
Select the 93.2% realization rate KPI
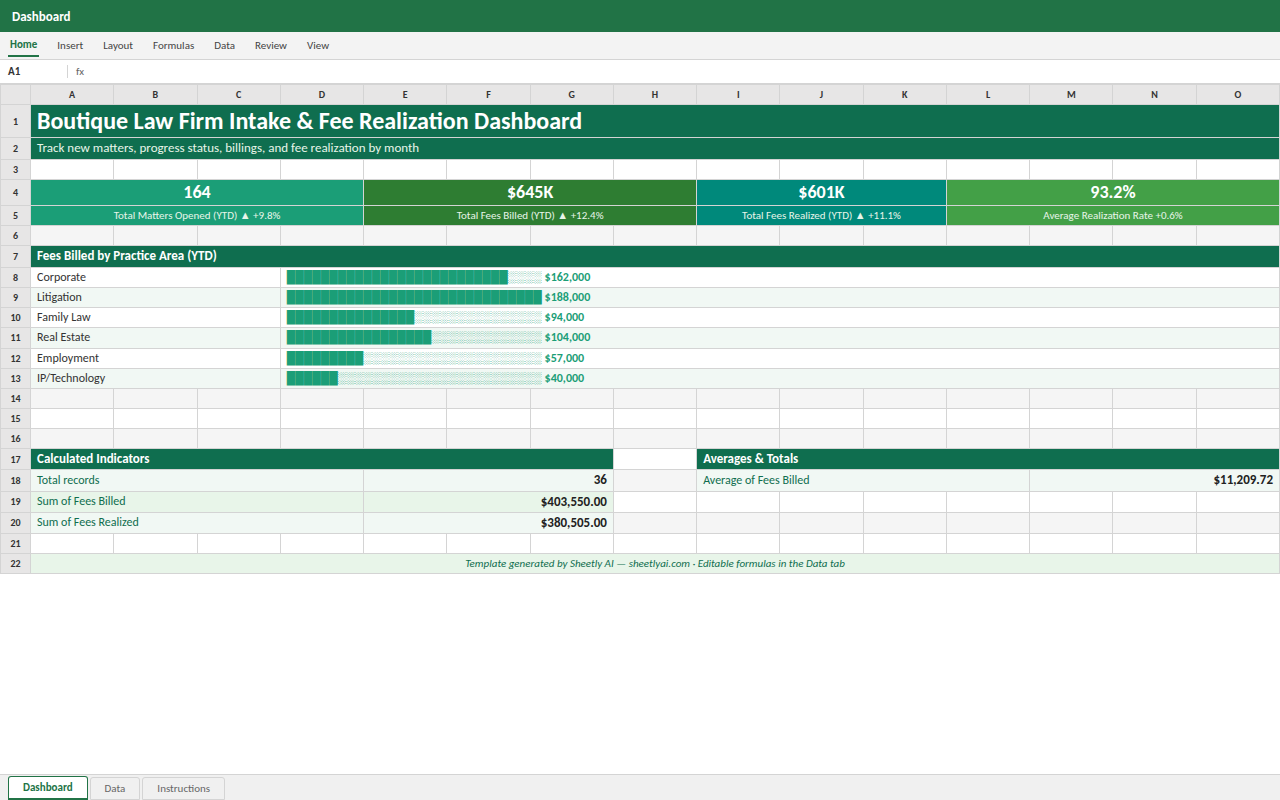(1113, 192)
